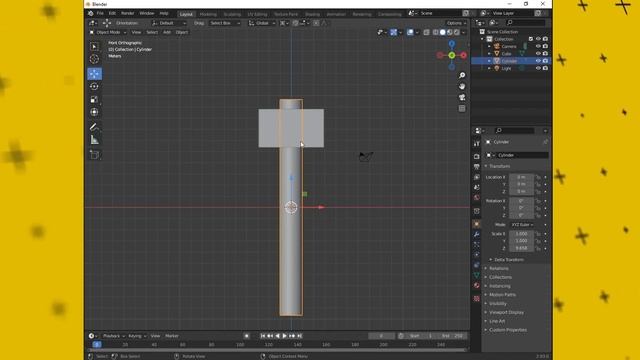Hide the Light object with its eye icon

(538, 68)
